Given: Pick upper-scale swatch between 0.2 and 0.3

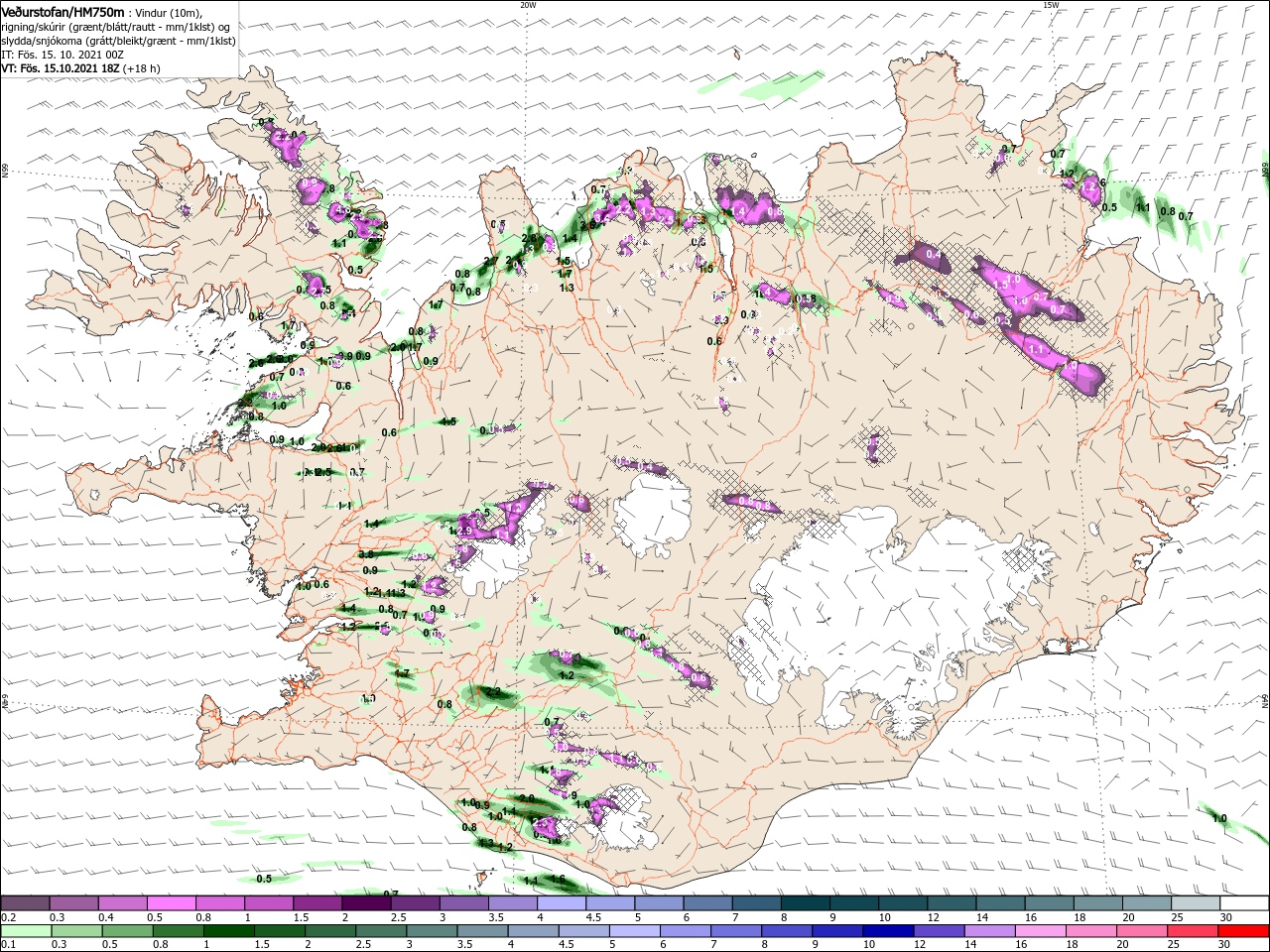Looking at the screenshot, I should pyautogui.click(x=25, y=903).
